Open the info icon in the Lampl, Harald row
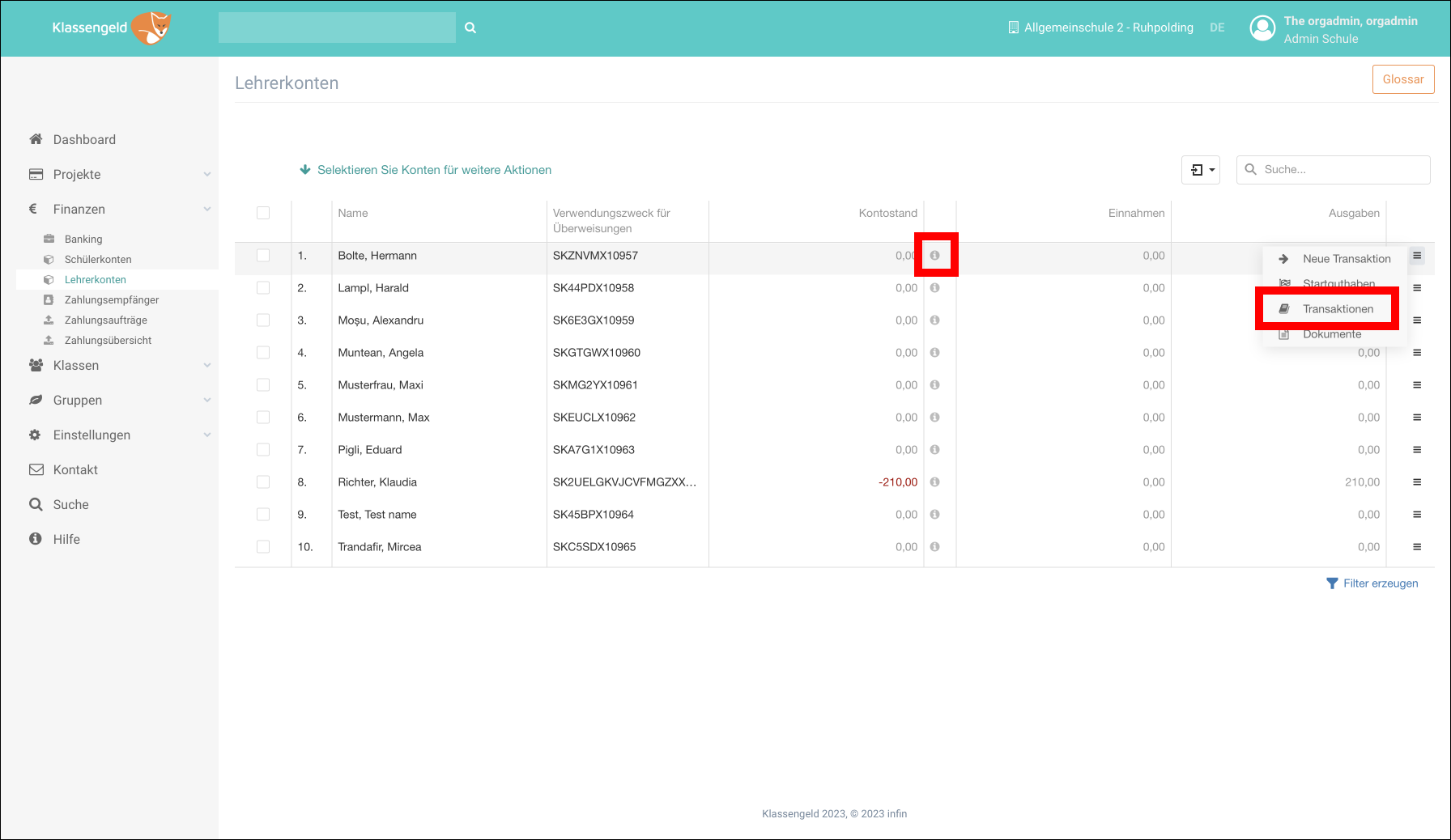Screen dimensions: 1451x840 [x=934, y=288]
